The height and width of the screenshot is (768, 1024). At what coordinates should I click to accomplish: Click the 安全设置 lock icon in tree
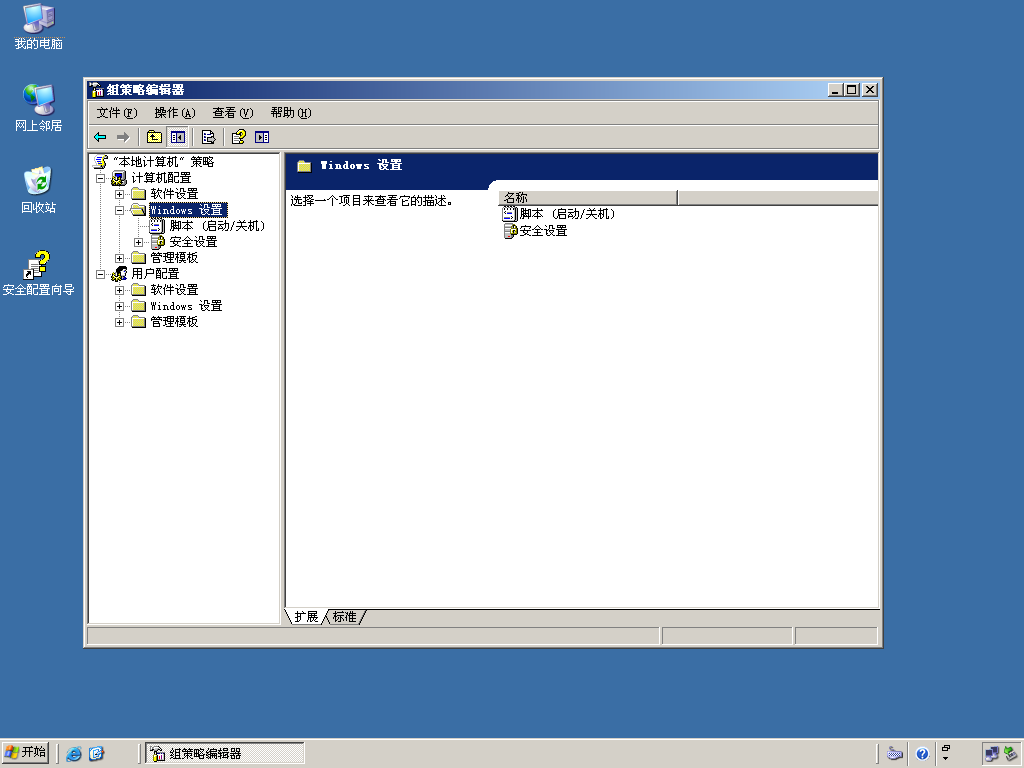click(x=157, y=242)
